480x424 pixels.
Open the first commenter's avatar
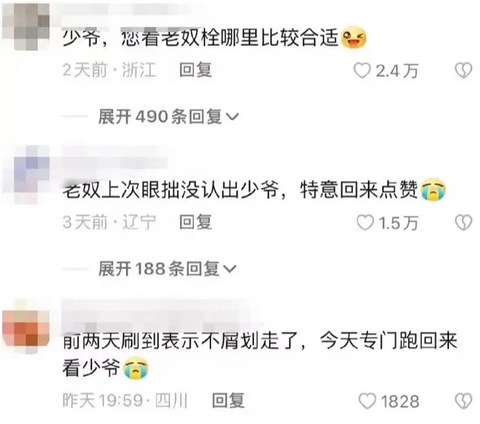pos(26,27)
